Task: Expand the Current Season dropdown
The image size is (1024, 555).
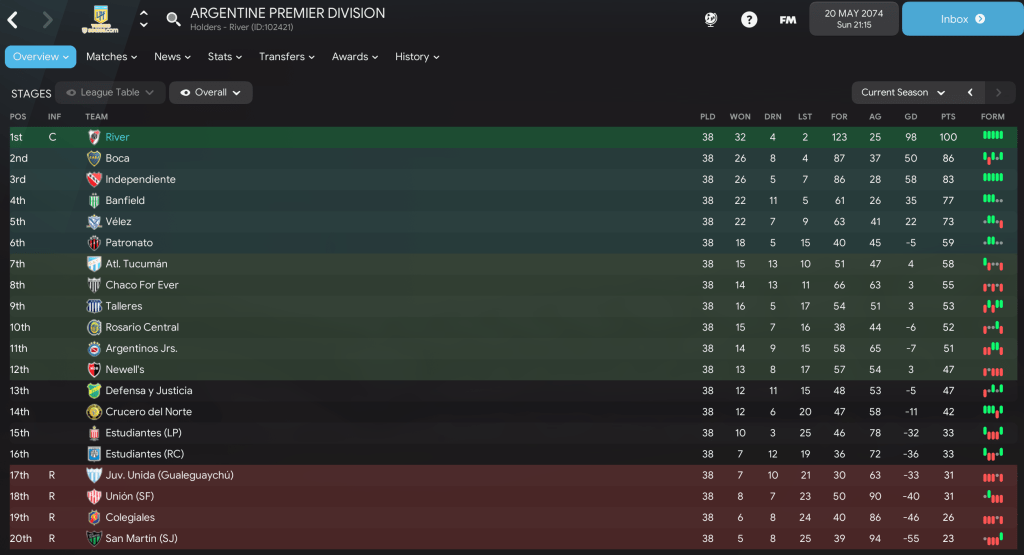Action: [903, 93]
